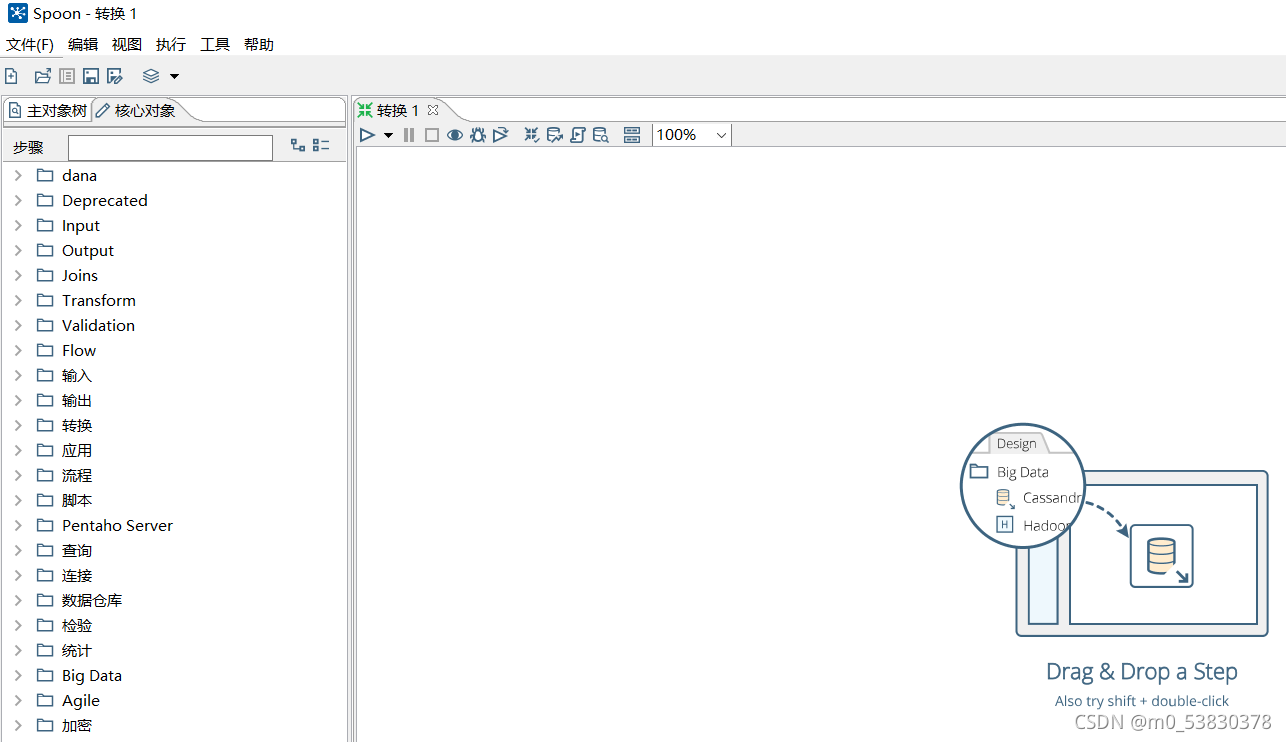Click the open file folder icon
This screenshot has width=1286, height=742.
(x=43, y=76)
